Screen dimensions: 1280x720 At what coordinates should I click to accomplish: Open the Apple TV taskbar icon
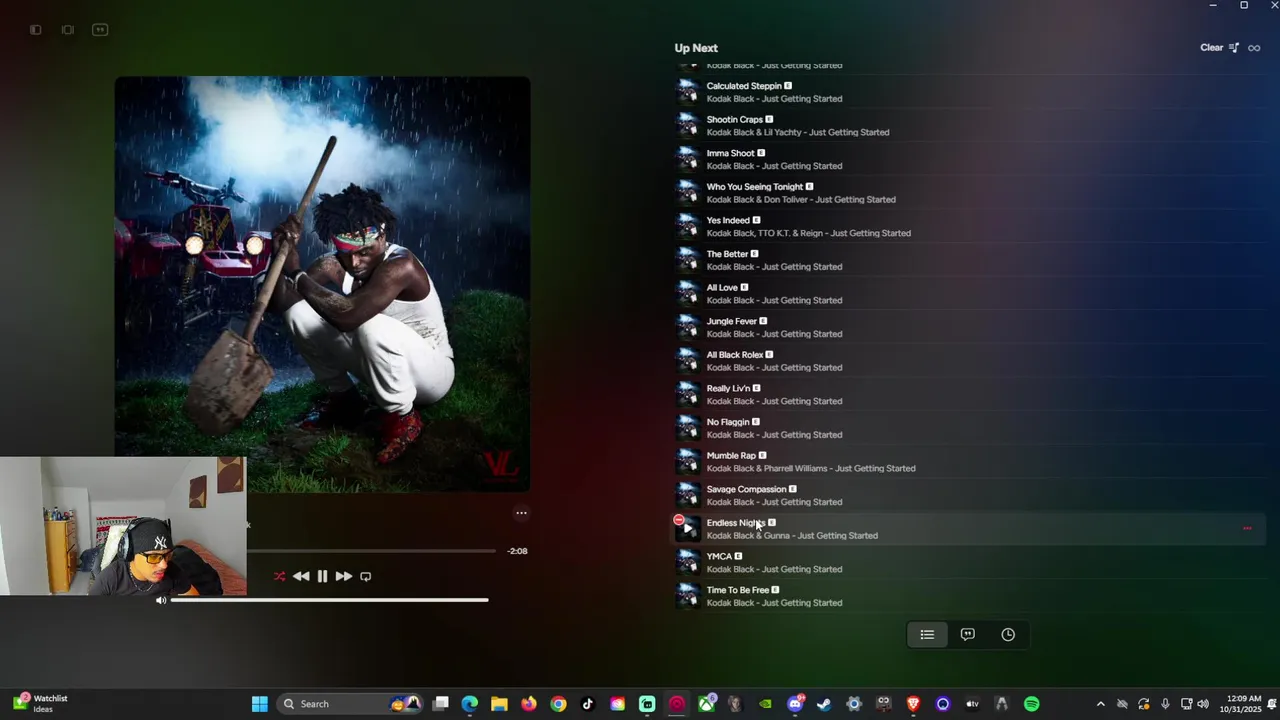point(972,704)
